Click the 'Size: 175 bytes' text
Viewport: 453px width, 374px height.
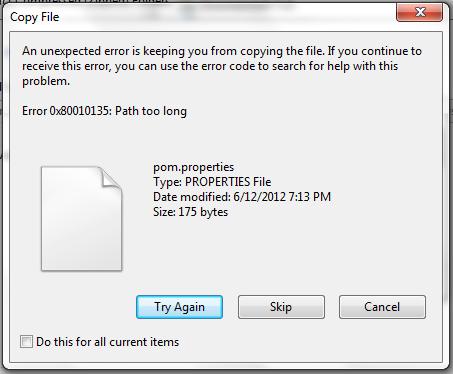[190, 212]
